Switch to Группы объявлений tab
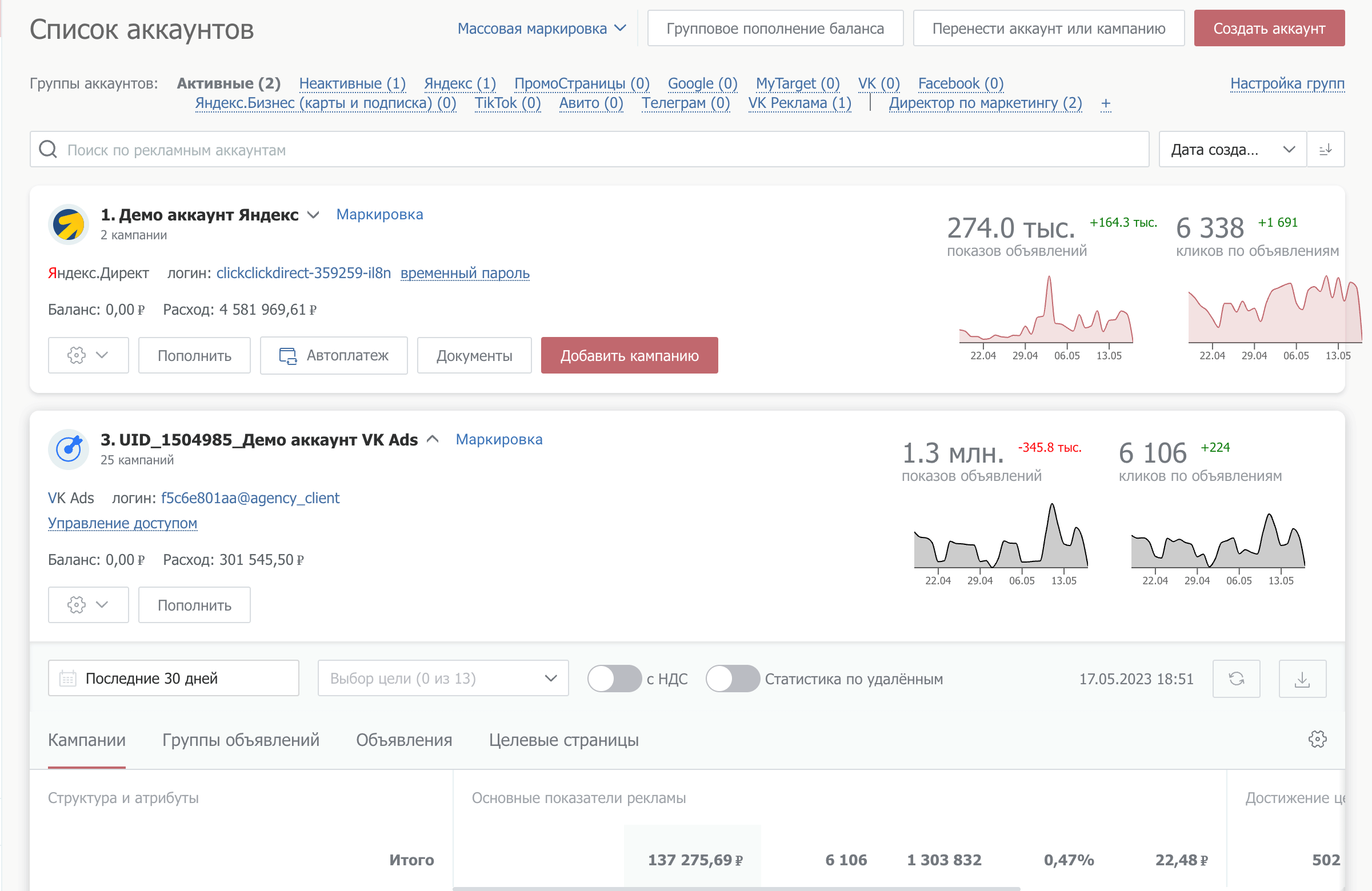The width and height of the screenshot is (1372, 891). 241,740
